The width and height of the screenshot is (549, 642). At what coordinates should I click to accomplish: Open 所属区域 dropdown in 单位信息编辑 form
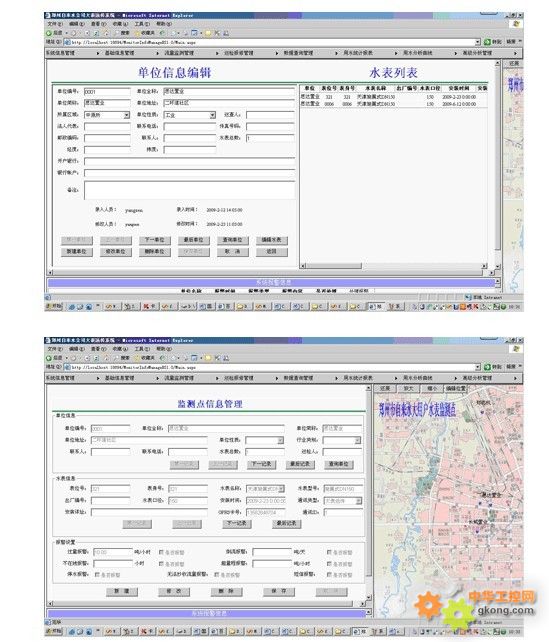(127, 115)
